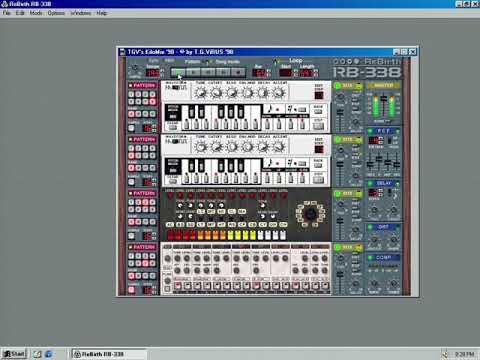Click the Decay knob on the top 303 synth
This screenshot has width=480, height=360.
pyautogui.click(x=263, y=92)
